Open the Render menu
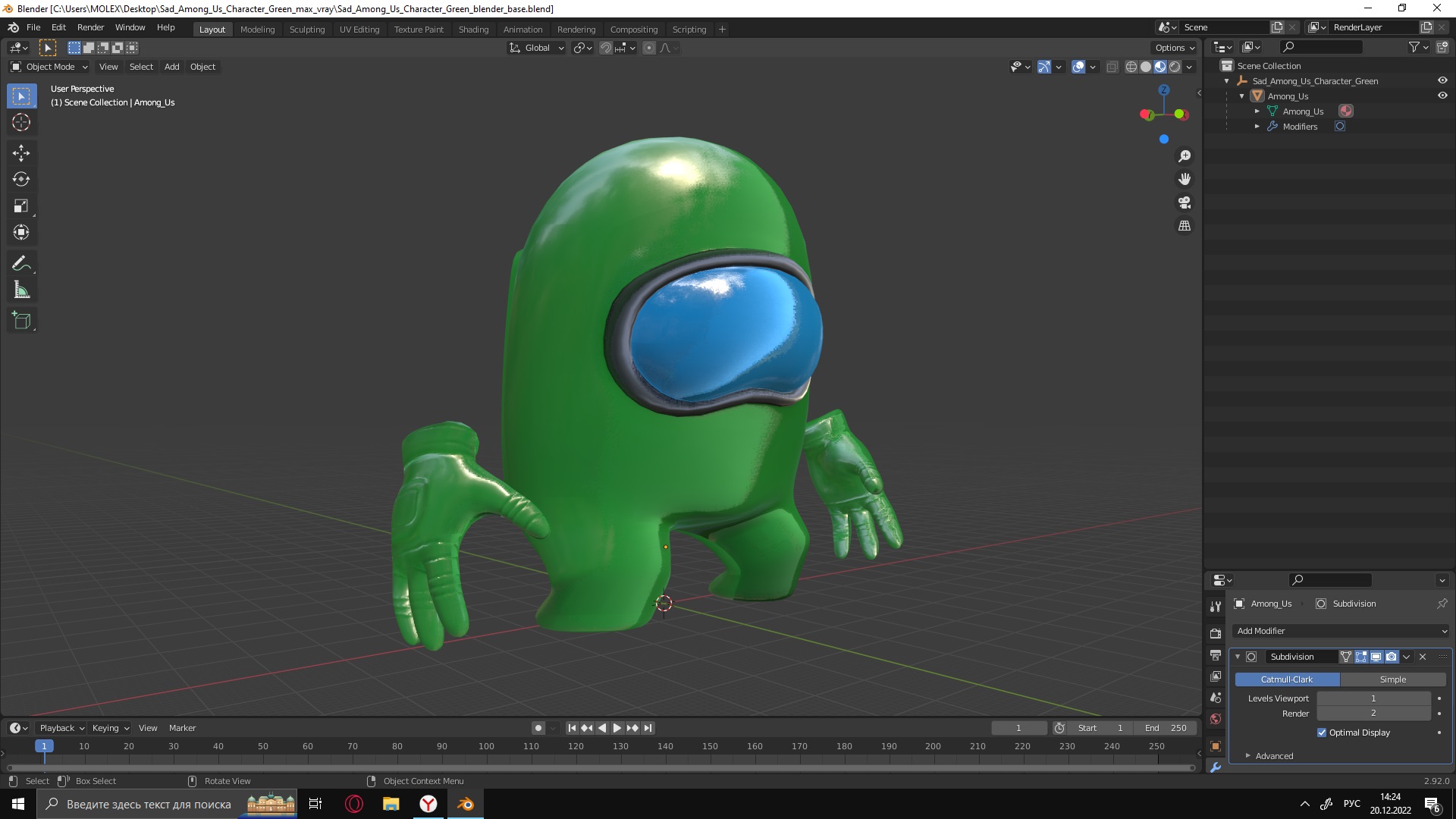 pos(90,27)
